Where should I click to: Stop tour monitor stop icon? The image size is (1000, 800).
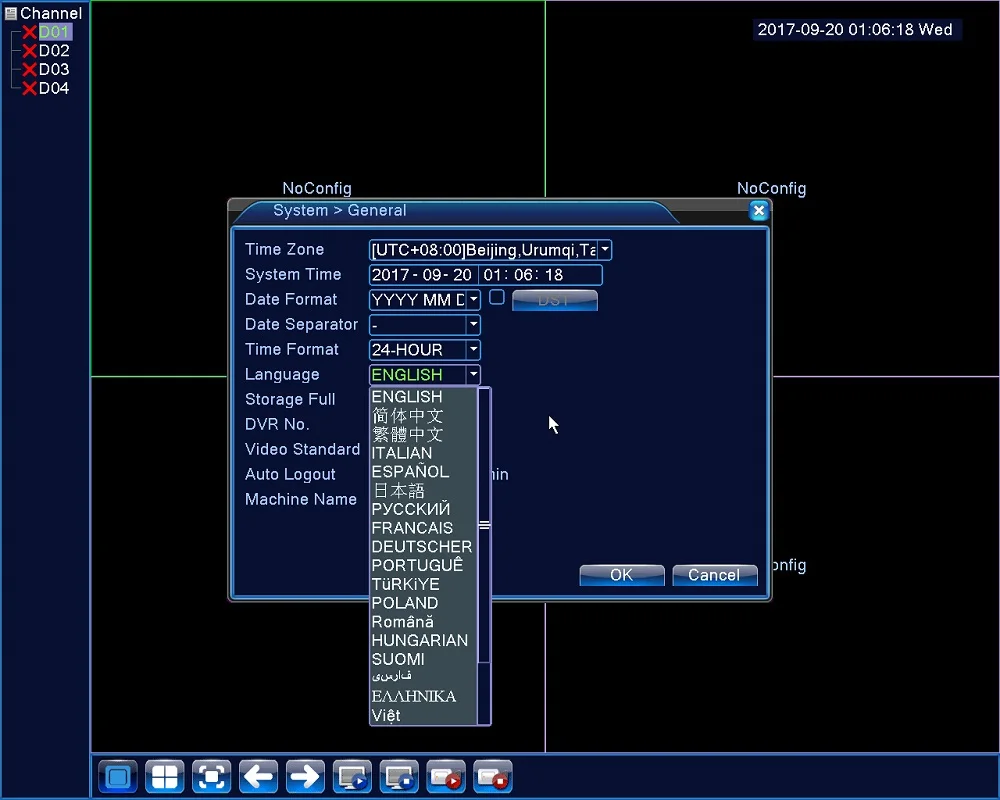pyautogui.click(x=399, y=777)
